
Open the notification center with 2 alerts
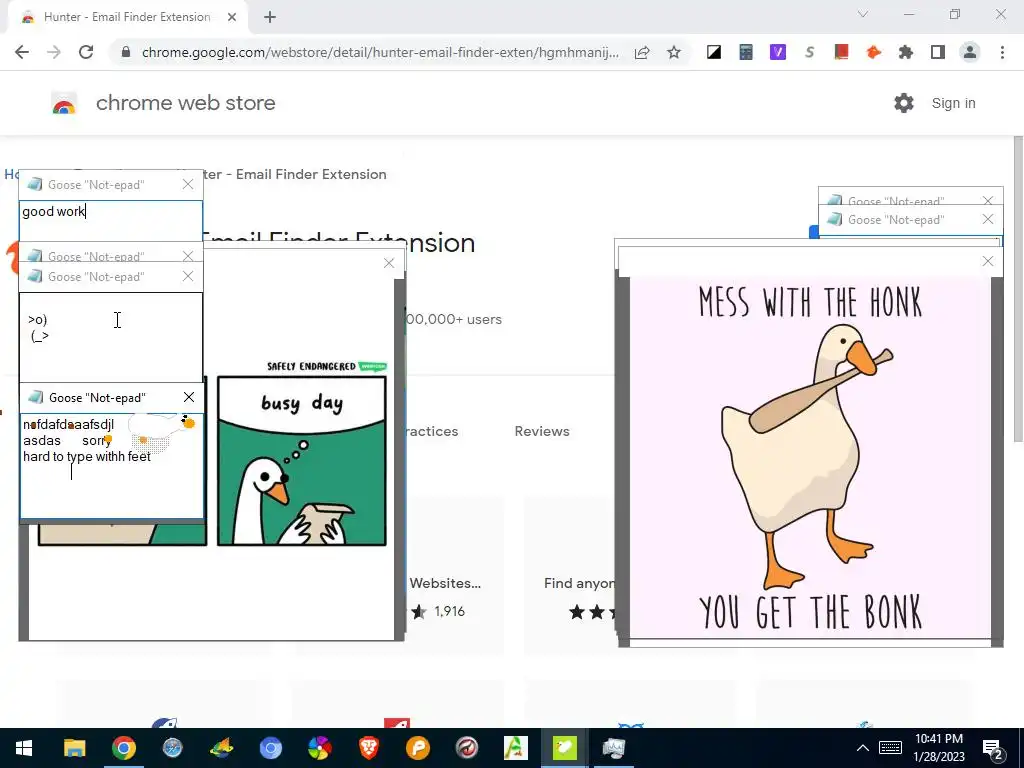coord(993,749)
